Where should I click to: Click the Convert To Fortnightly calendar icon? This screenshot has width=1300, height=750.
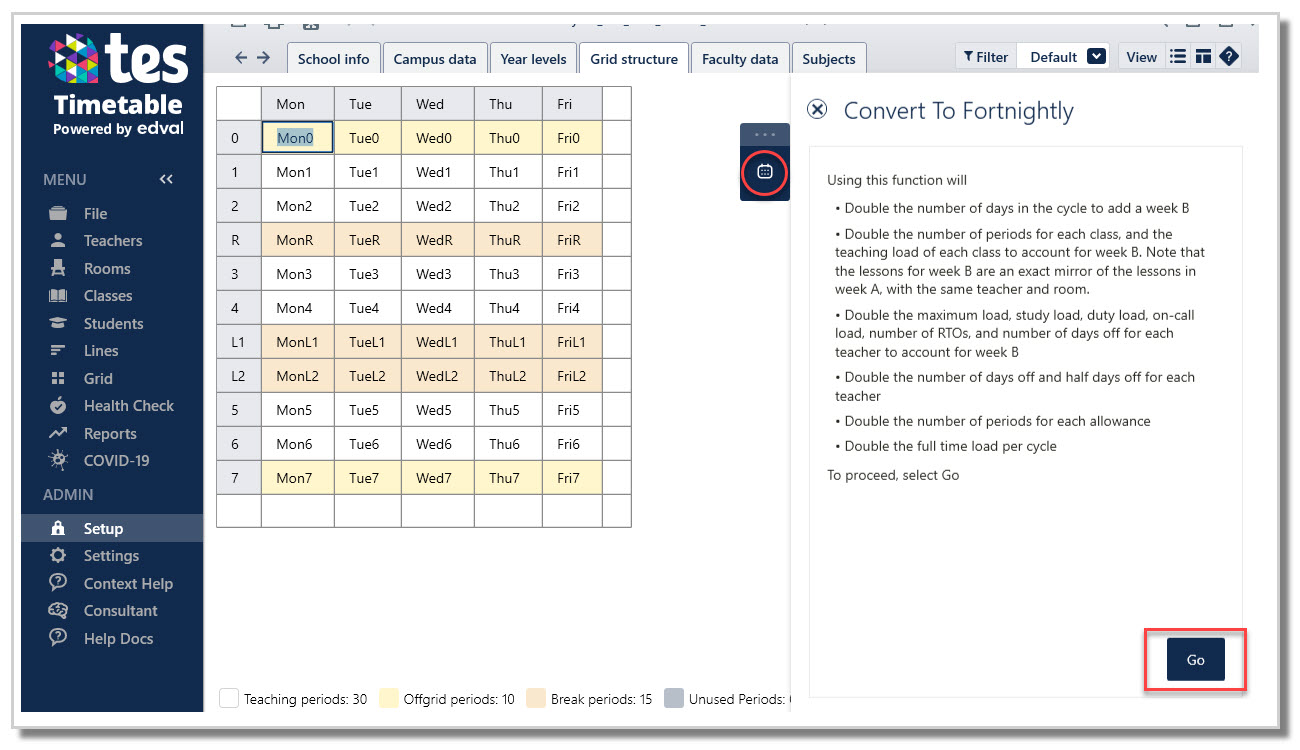[765, 172]
